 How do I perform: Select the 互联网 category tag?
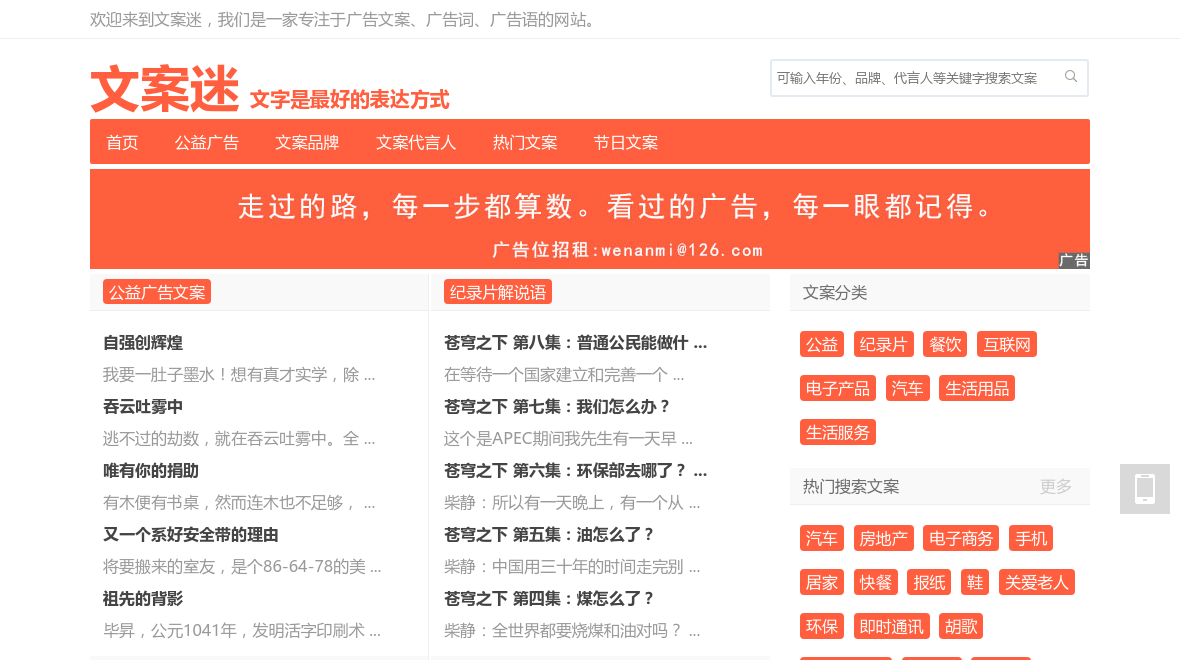[x=1007, y=344]
